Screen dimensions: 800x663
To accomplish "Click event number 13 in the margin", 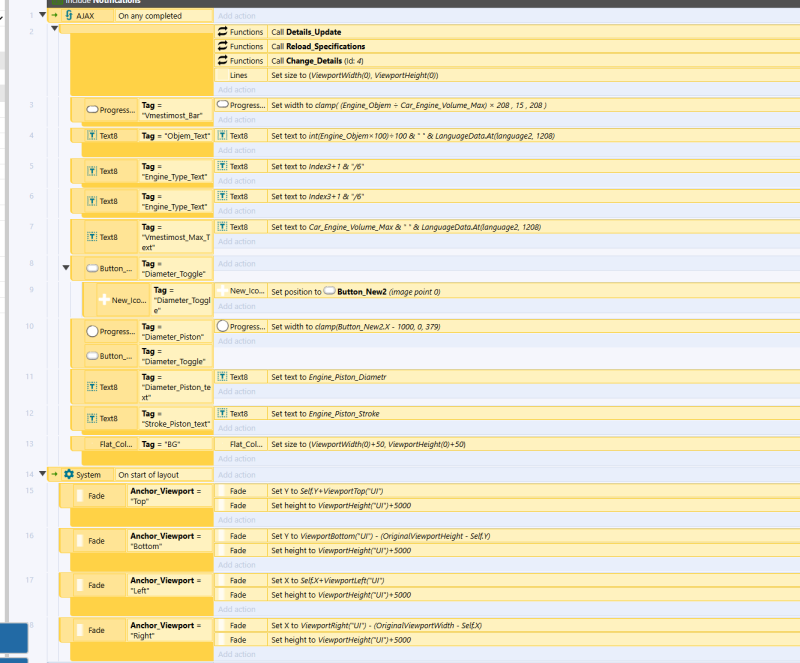I will (x=30, y=444).
